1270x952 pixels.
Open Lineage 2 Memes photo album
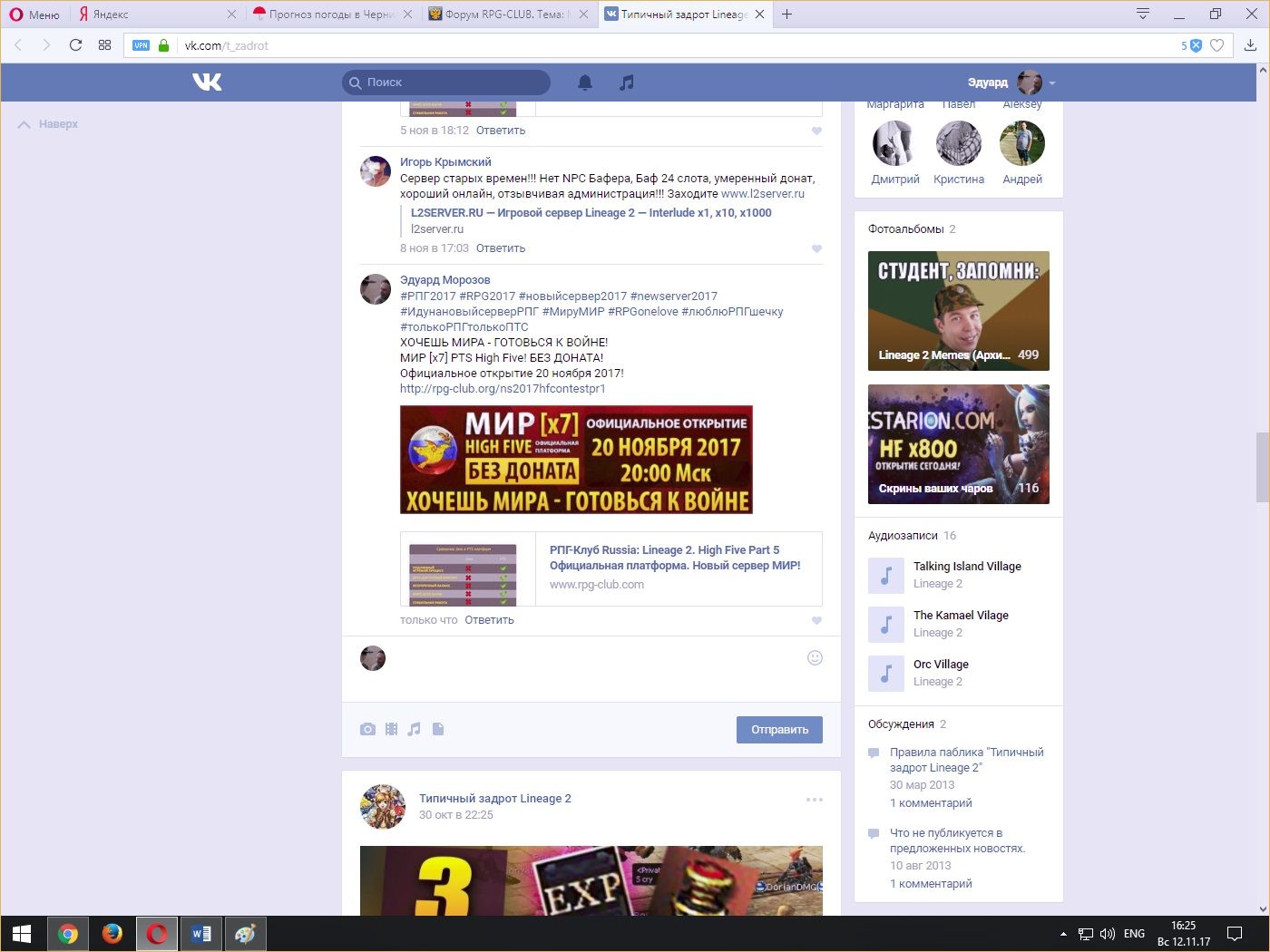(959, 311)
